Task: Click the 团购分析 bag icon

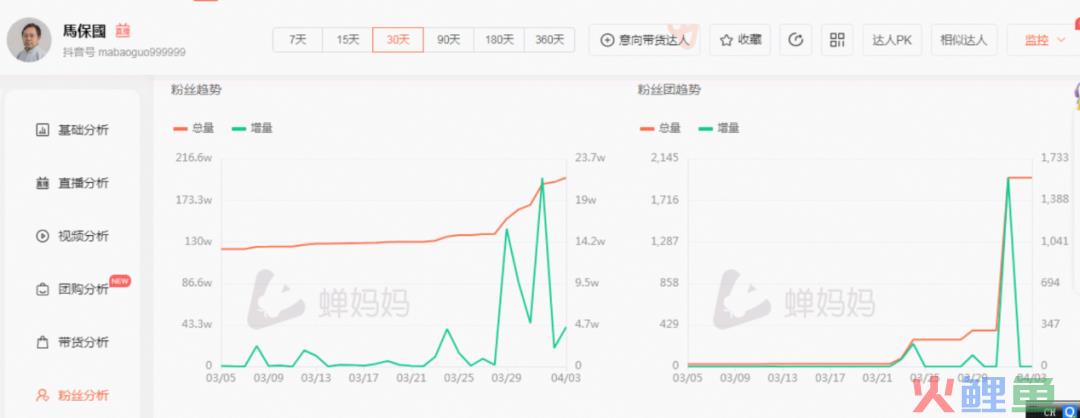Action: tap(43, 289)
